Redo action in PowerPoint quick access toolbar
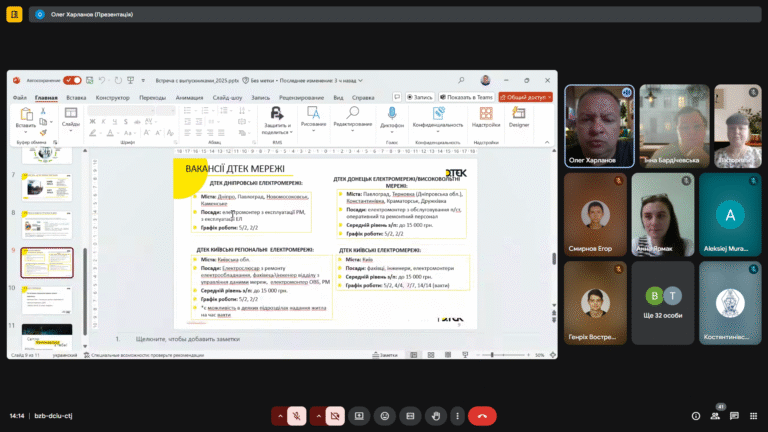This screenshot has height=432, width=768. (x=118, y=80)
